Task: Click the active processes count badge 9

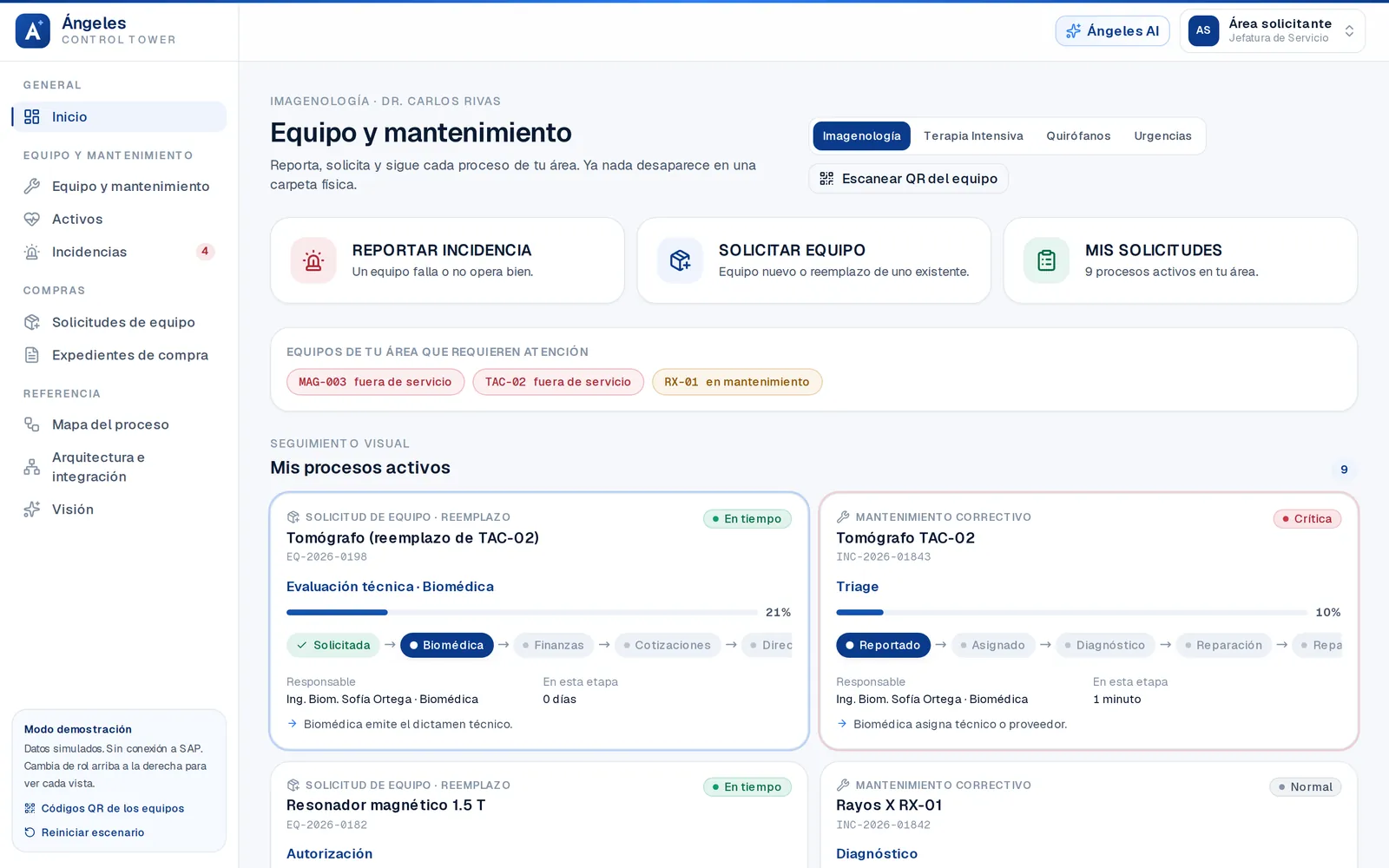Action: pos(1344,470)
